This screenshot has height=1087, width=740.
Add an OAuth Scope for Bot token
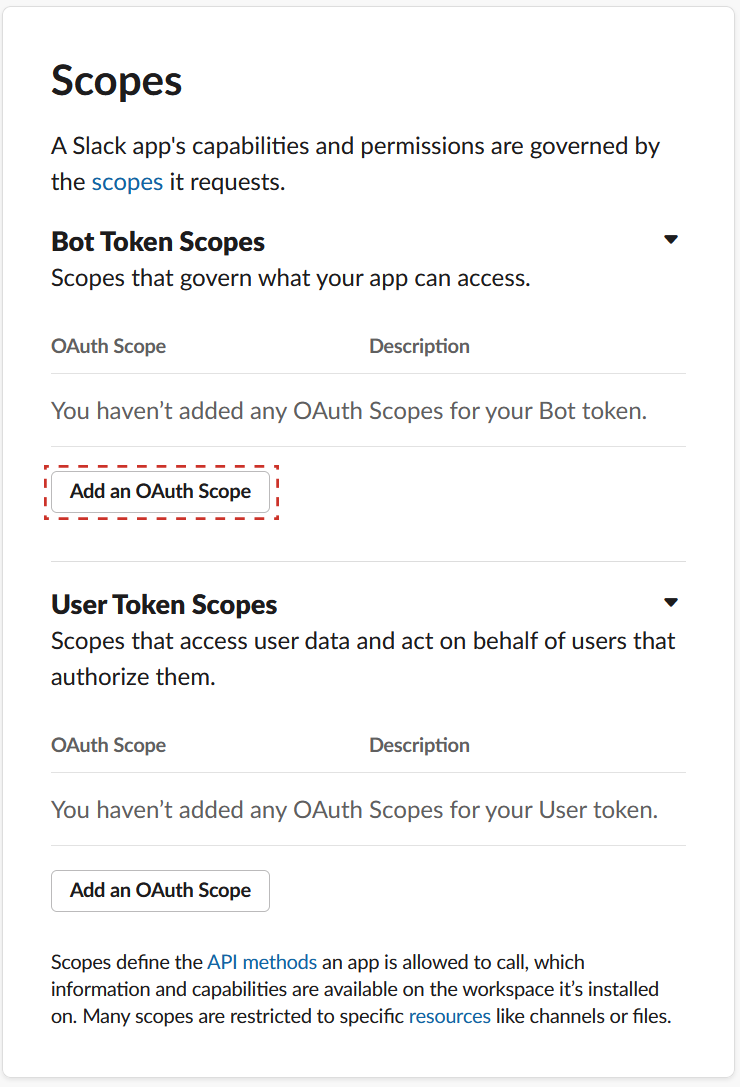[x=160, y=492]
